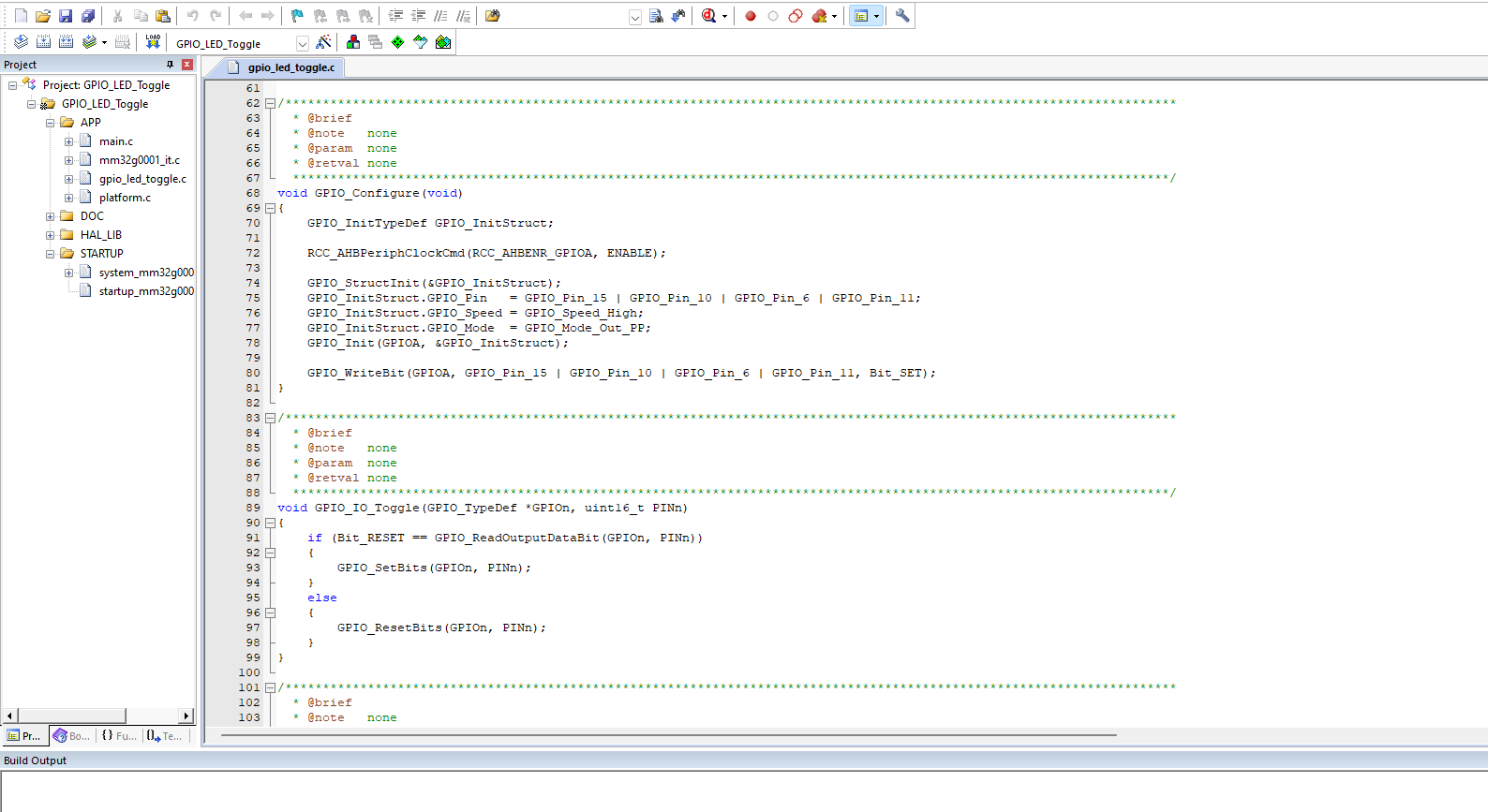
Task: Expand the HAL_LIB folder node
Action: (51, 235)
